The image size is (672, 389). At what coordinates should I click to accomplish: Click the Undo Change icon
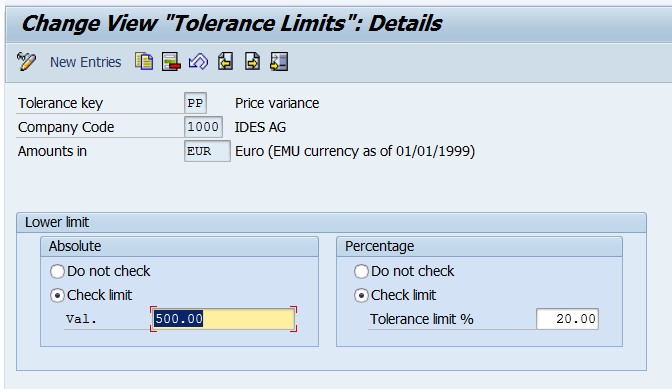coord(198,61)
